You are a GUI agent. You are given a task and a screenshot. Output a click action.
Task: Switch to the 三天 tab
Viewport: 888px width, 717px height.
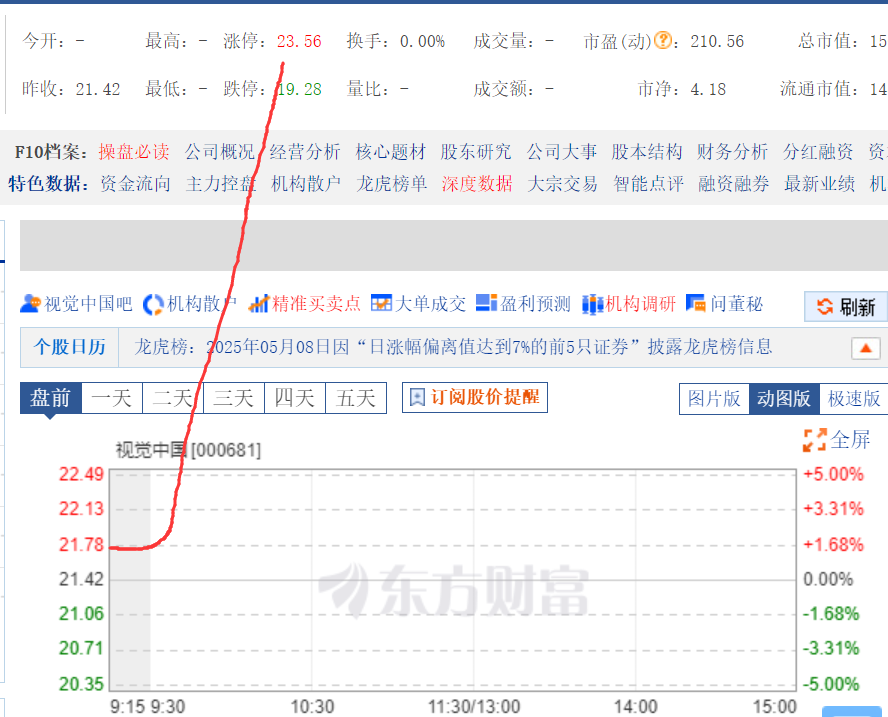coord(233,398)
